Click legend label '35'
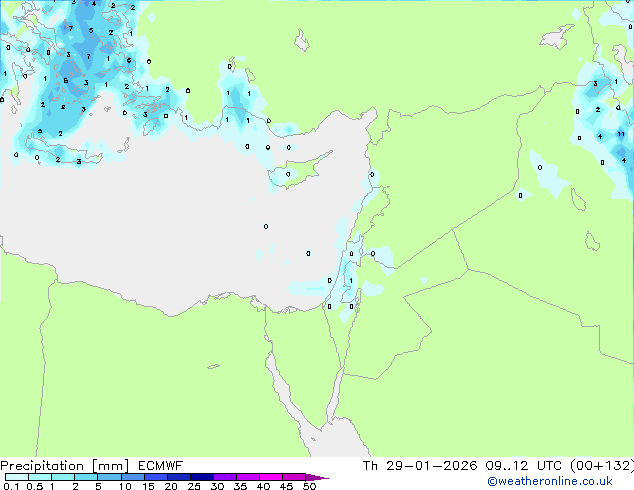Viewport: 634px width, 490px height. [241, 486]
